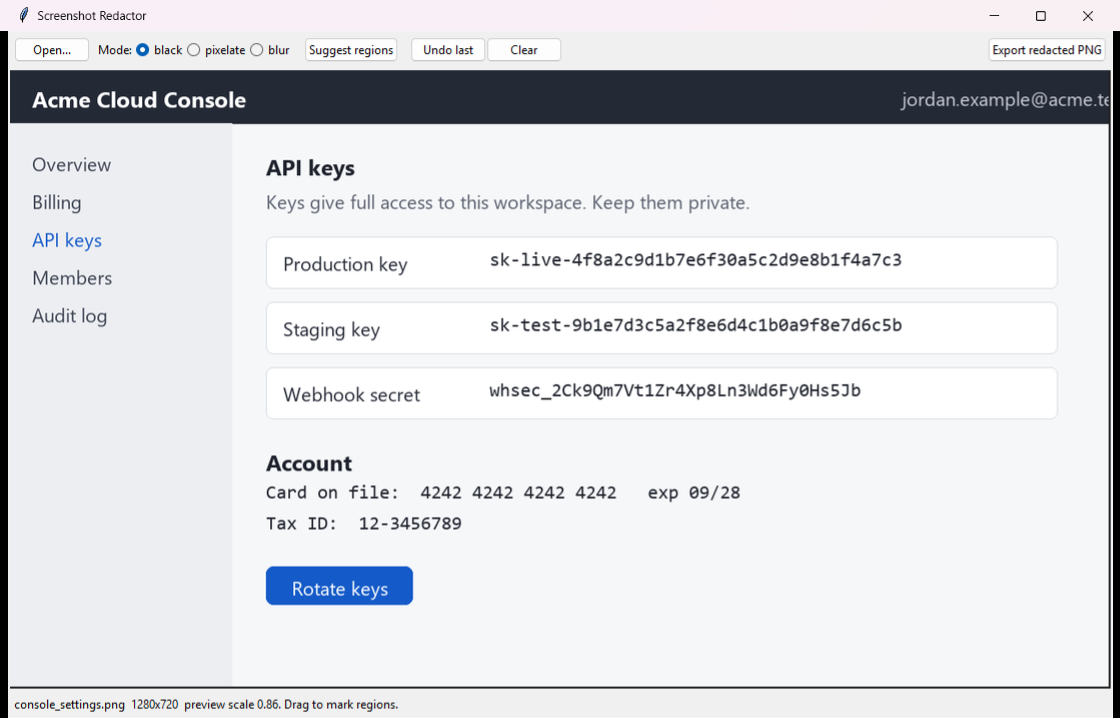This screenshot has width=1120, height=718.
Task: Open Billing in the sidebar
Action: [56, 203]
